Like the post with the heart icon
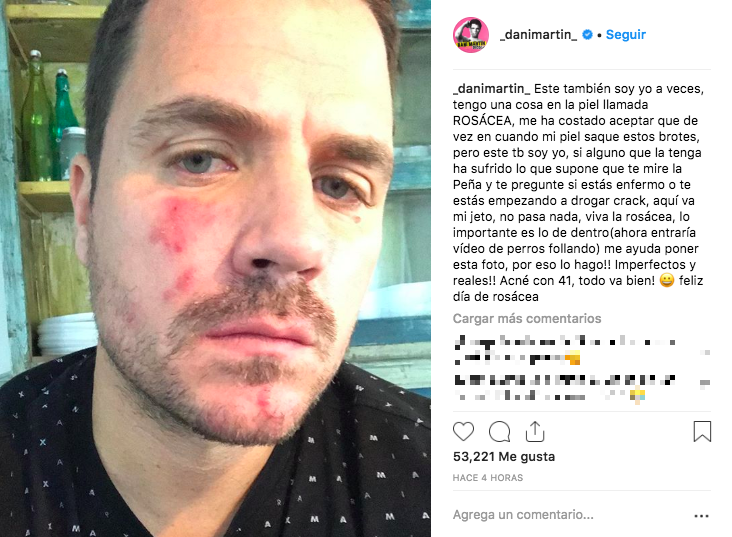This screenshot has height=537, width=732. (463, 431)
